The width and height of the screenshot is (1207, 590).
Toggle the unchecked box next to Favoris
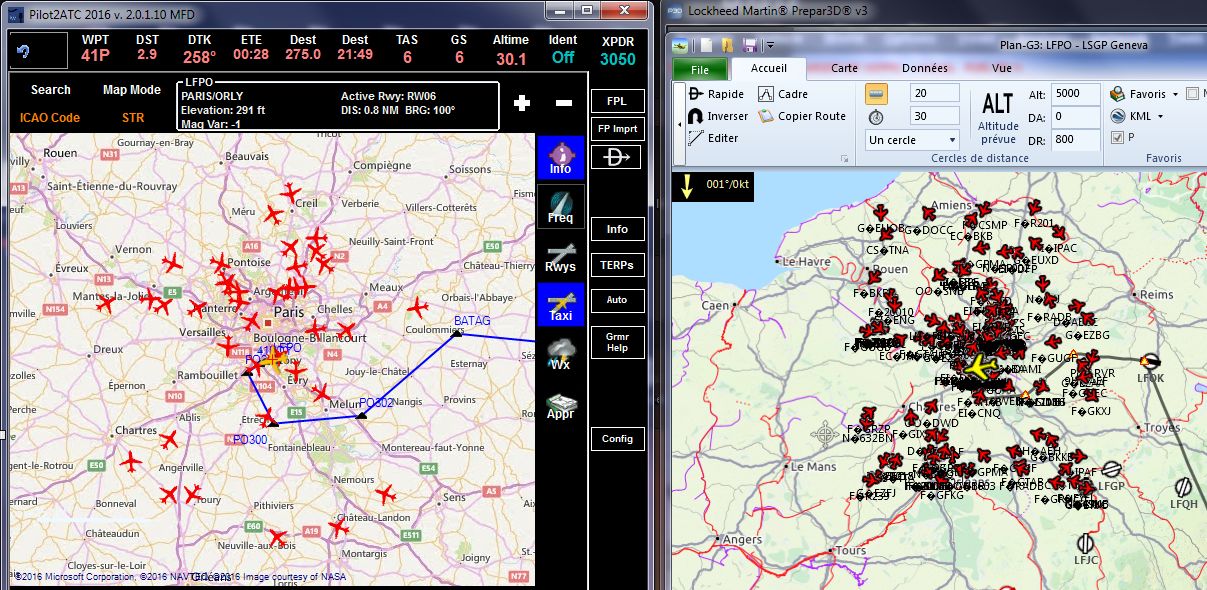[1192, 94]
